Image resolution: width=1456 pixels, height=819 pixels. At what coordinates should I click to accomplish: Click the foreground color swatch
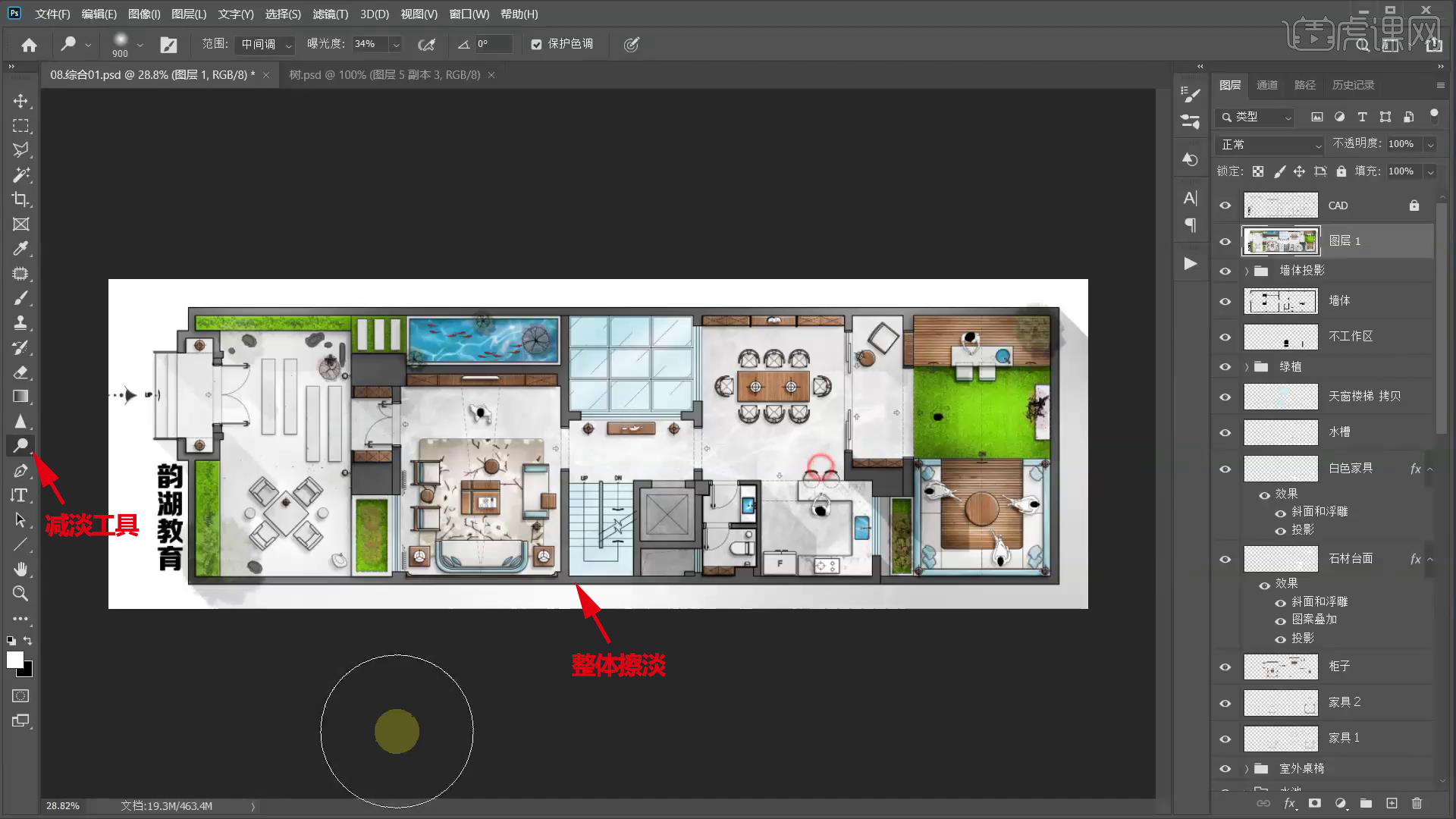pyautogui.click(x=14, y=660)
